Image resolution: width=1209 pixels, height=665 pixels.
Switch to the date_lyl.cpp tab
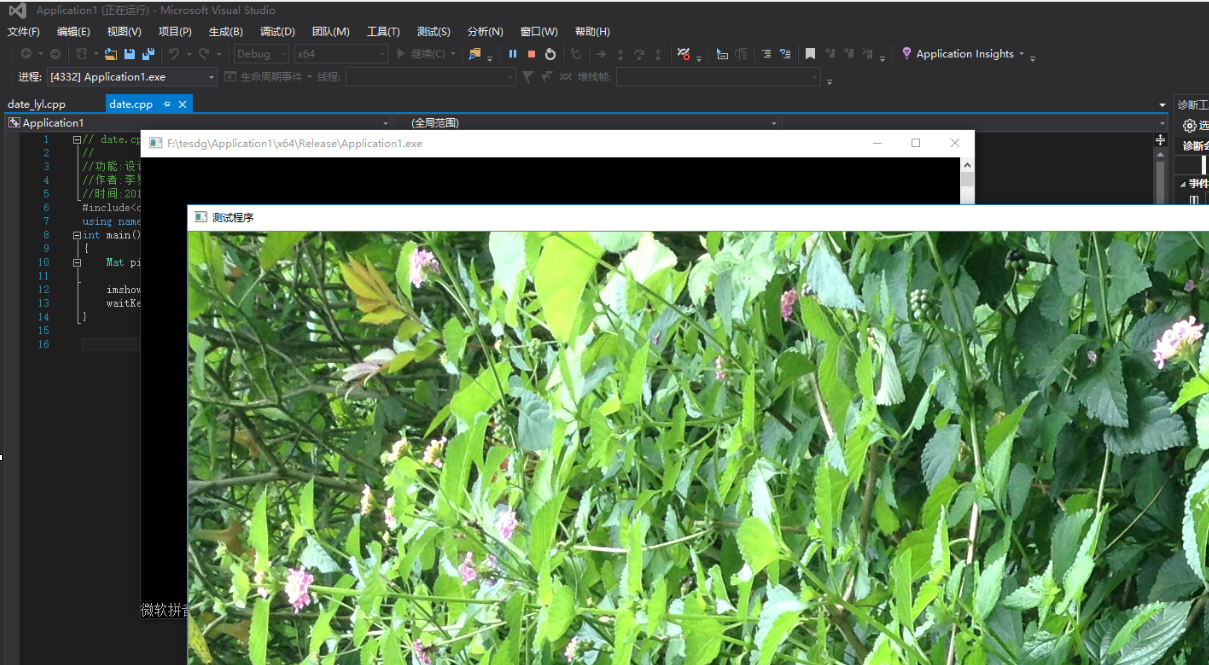pyautogui.click(x=37, y=104)
